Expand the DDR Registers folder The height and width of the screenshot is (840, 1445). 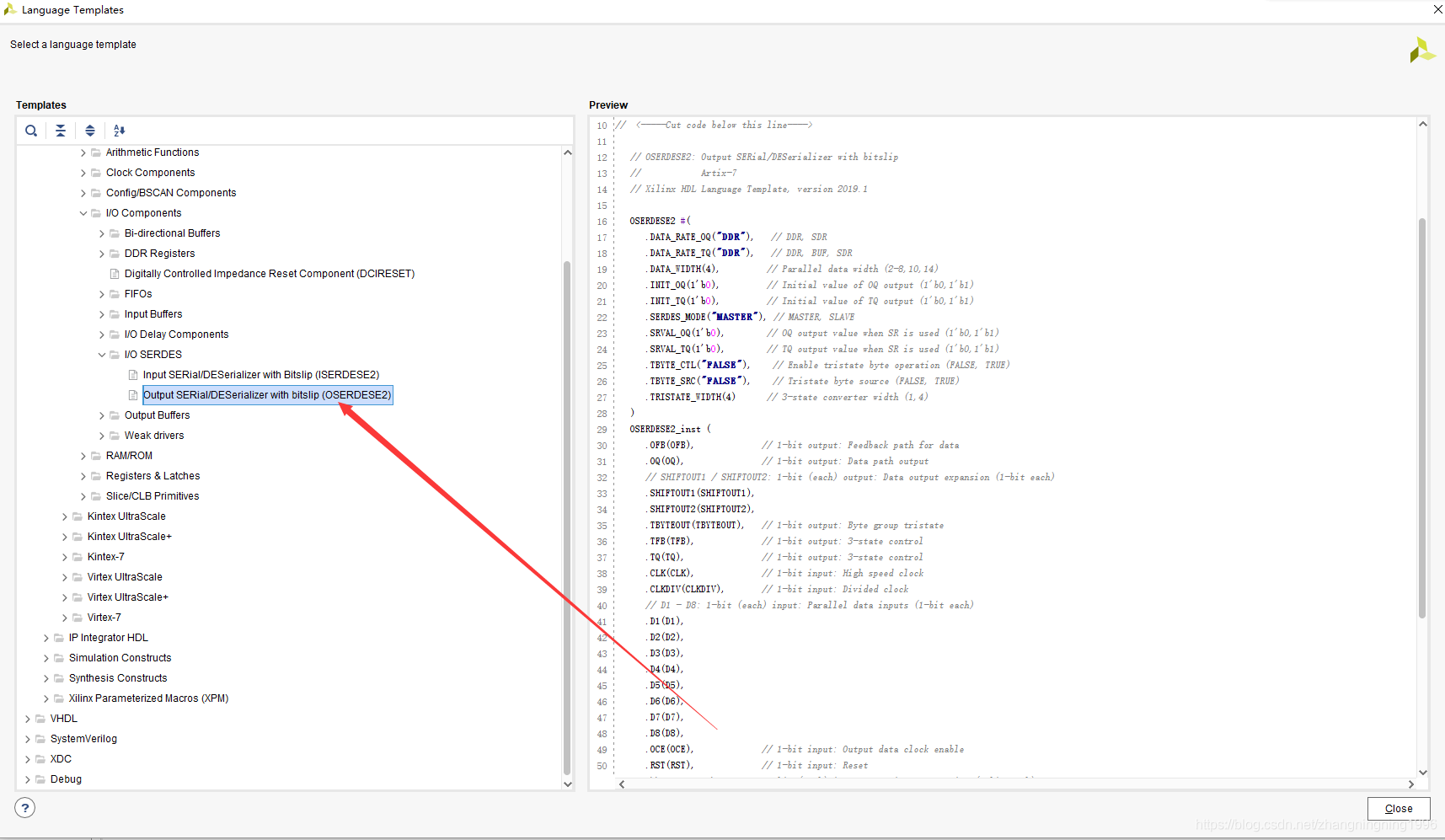pyautogui.click(x=102, y=254)
